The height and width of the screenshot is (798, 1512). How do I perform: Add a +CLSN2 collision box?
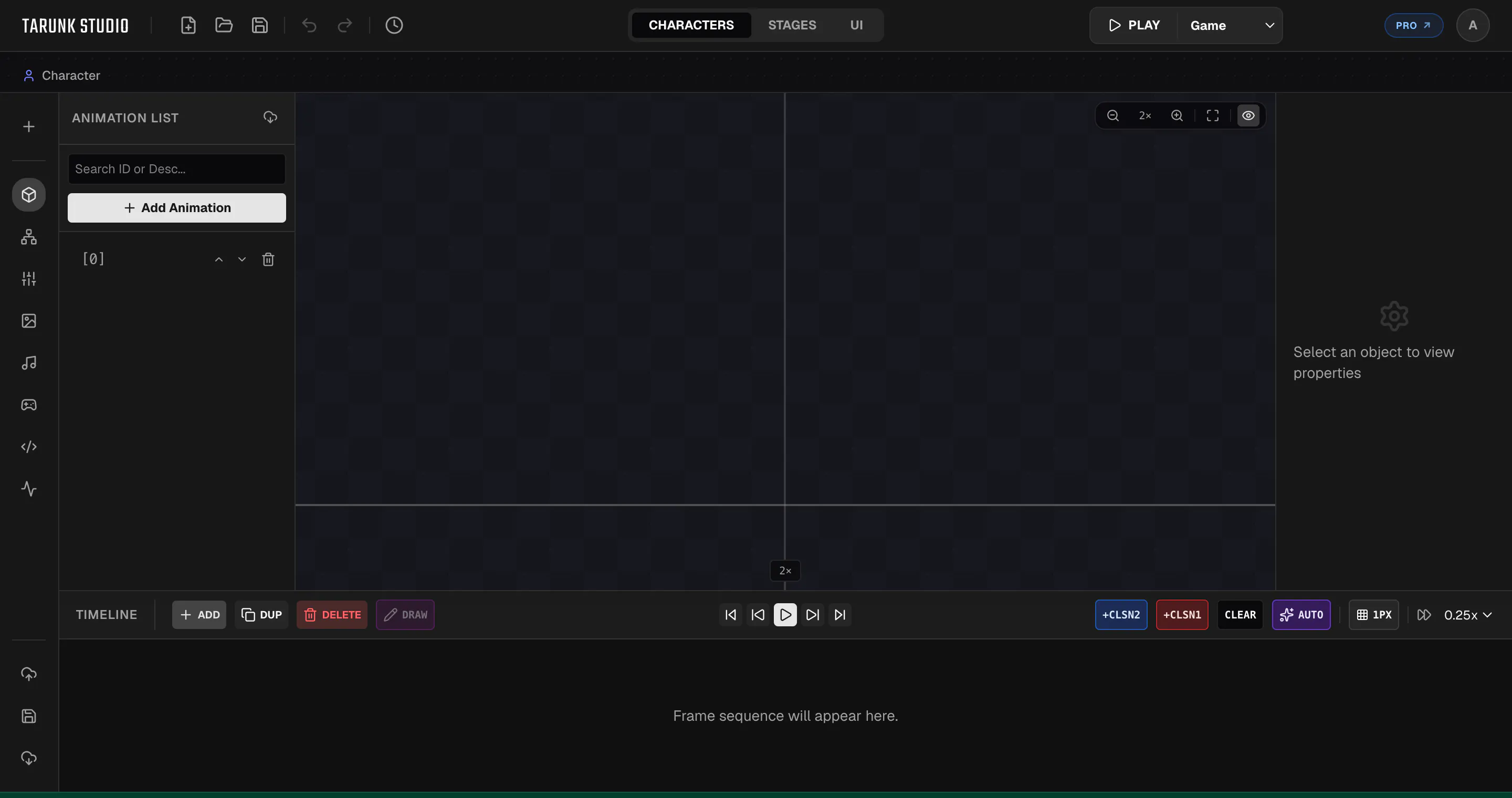[1121, 615]
